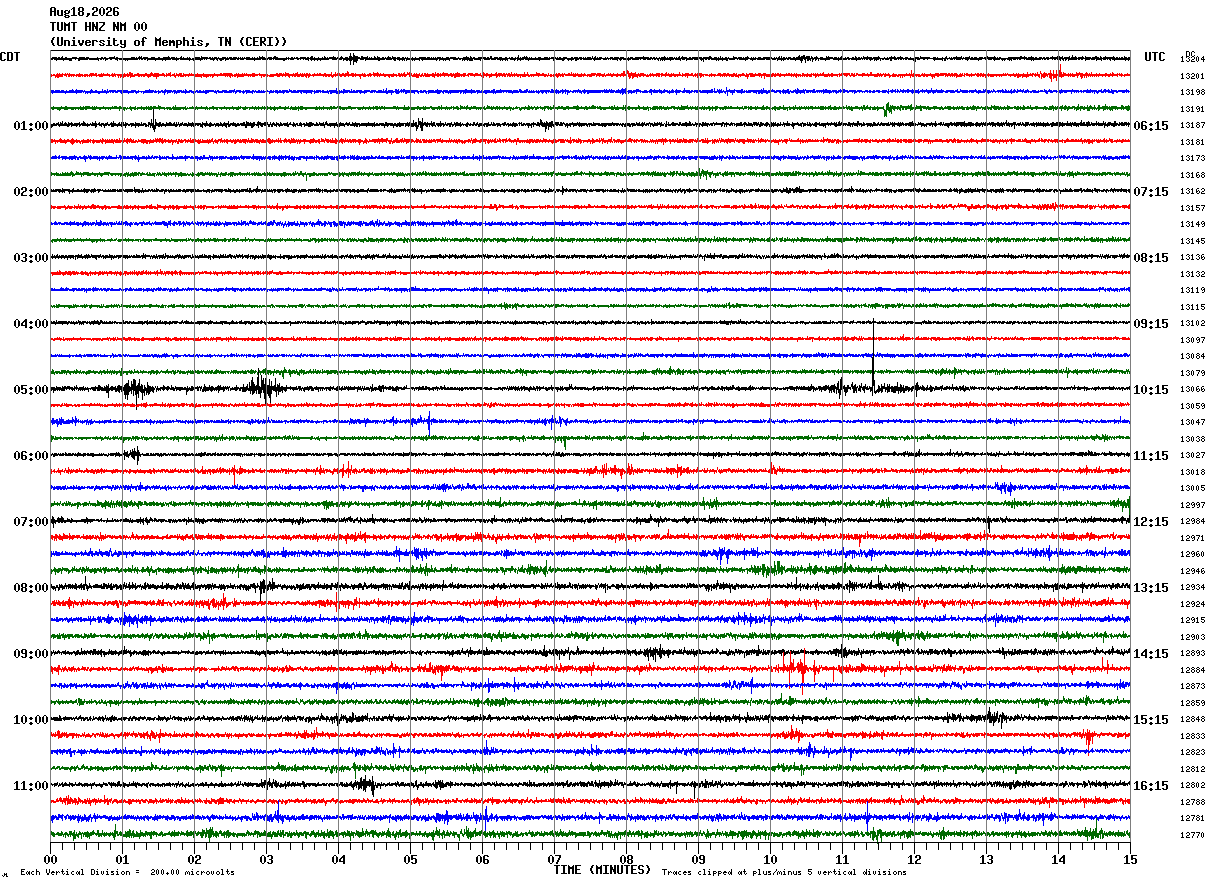Image resolution: width=1210 pixels, height=886 pixels.
Task: Click the 14:15 UTC time label
Action: (x=1151, y=654)
